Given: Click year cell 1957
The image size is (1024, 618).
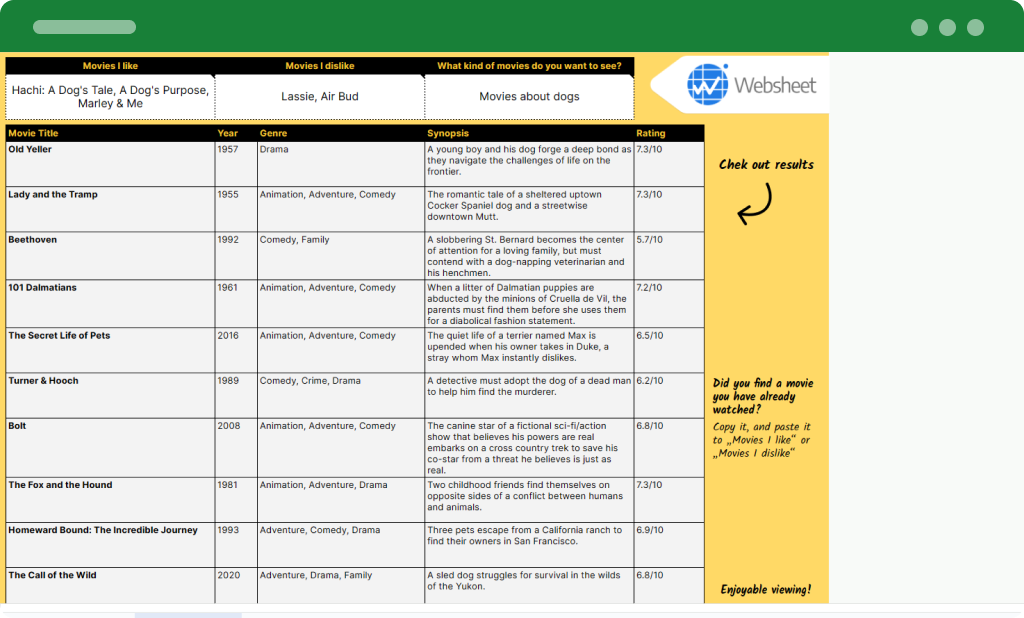Looking at the screenshot, I should click(236, 164).
